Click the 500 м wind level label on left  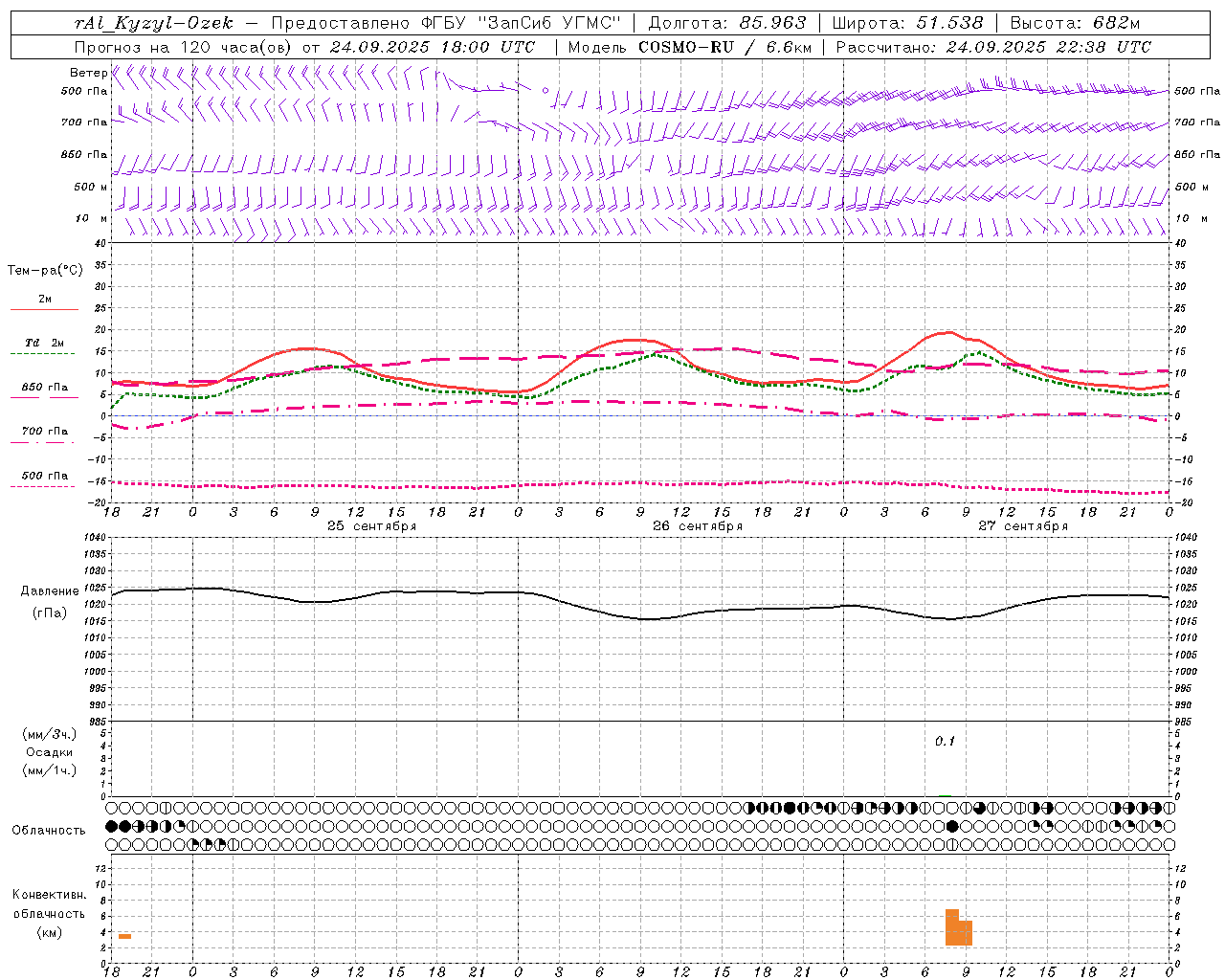(91, 187)
